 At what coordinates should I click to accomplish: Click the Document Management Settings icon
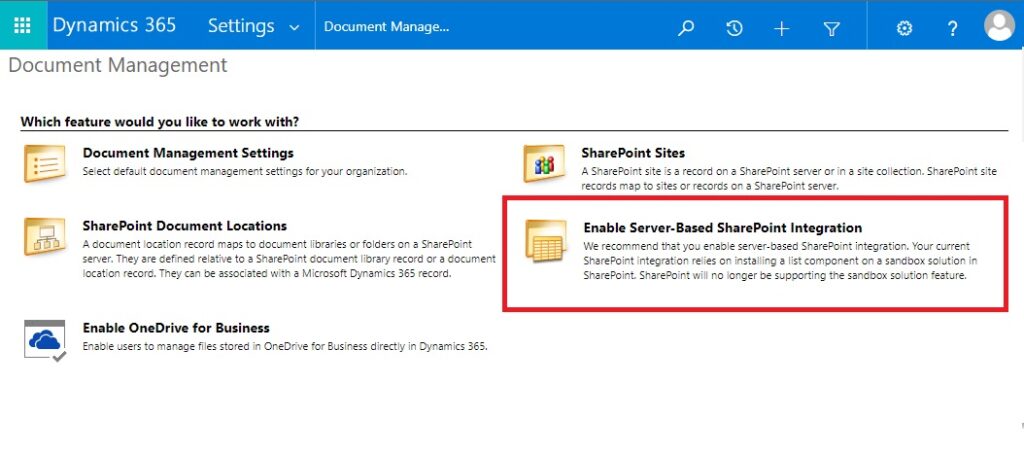(x=44, y=163)
